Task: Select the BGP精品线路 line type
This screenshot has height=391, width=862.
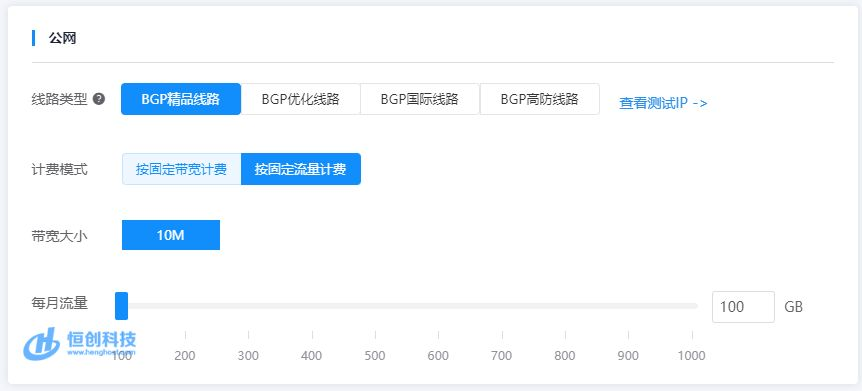Action: click(181, 99)
